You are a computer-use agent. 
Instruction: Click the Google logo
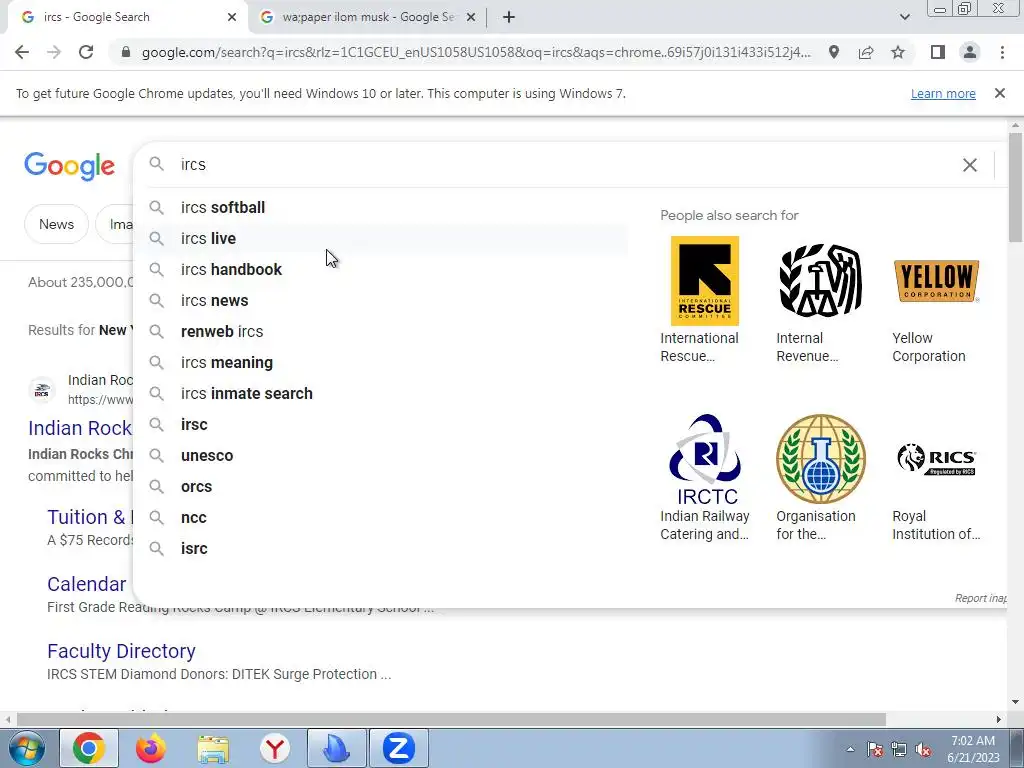(69, 166)
